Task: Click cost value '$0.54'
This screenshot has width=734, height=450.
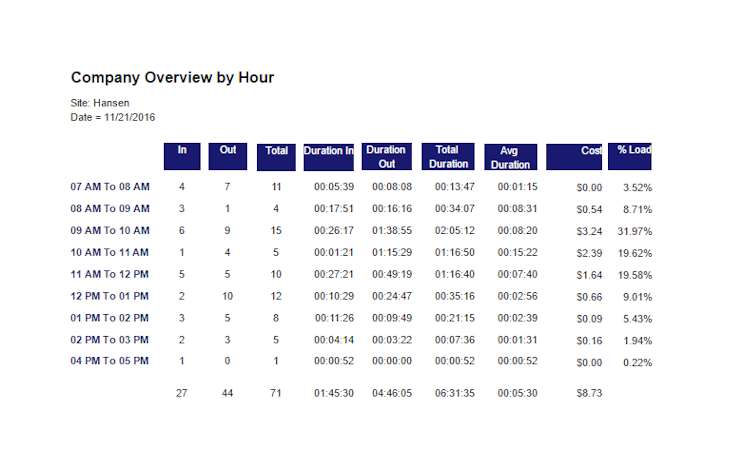Action: coord(589,210)
